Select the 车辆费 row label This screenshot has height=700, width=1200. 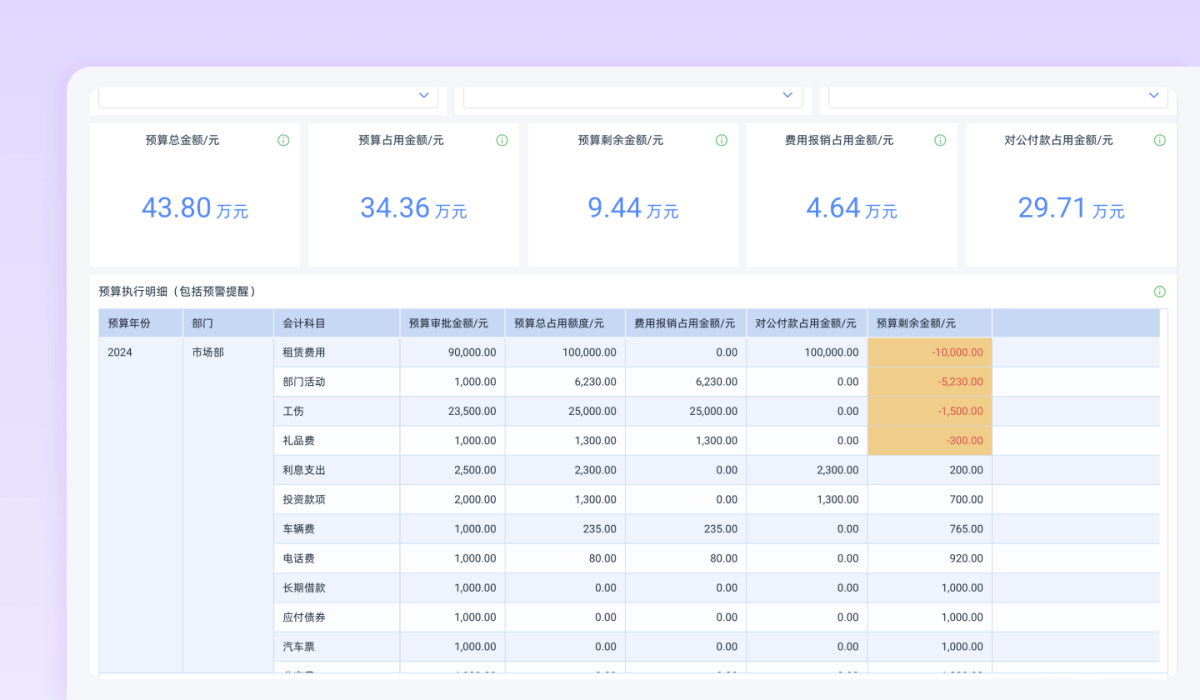coord(299,529)
